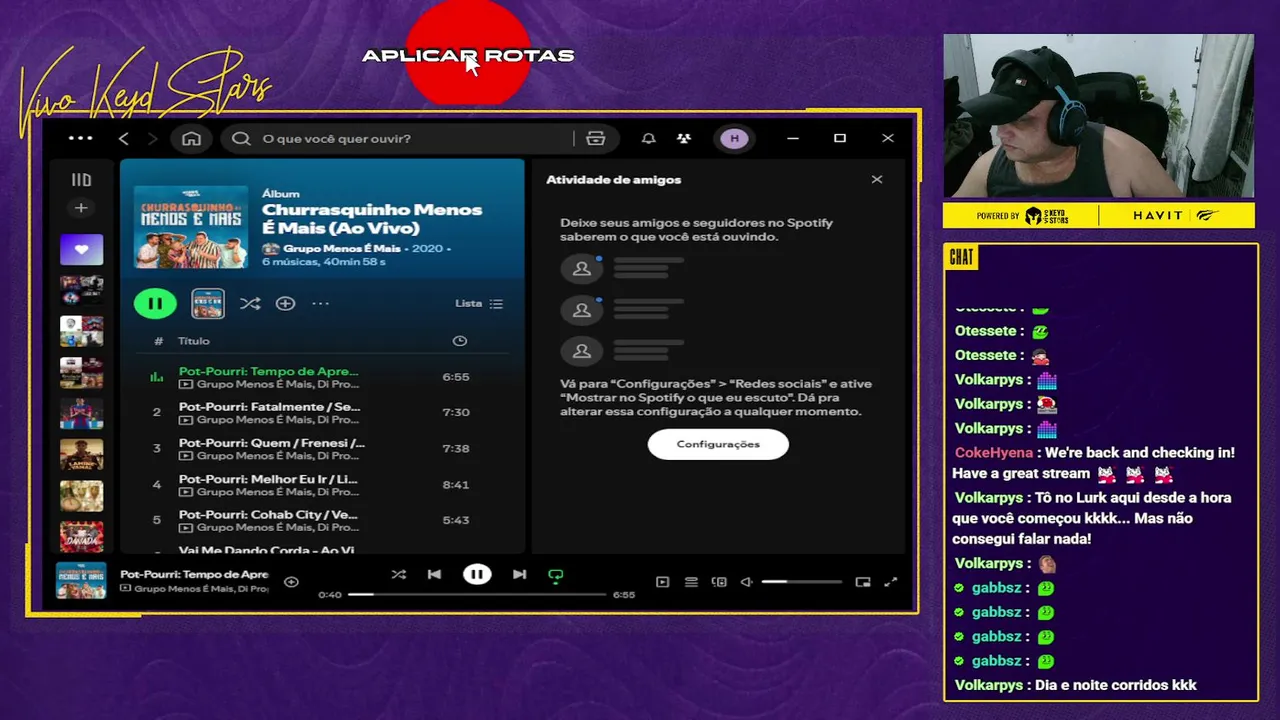1280x720 pixels.
Task: Open the queue icon
Action: coord(691,582)
